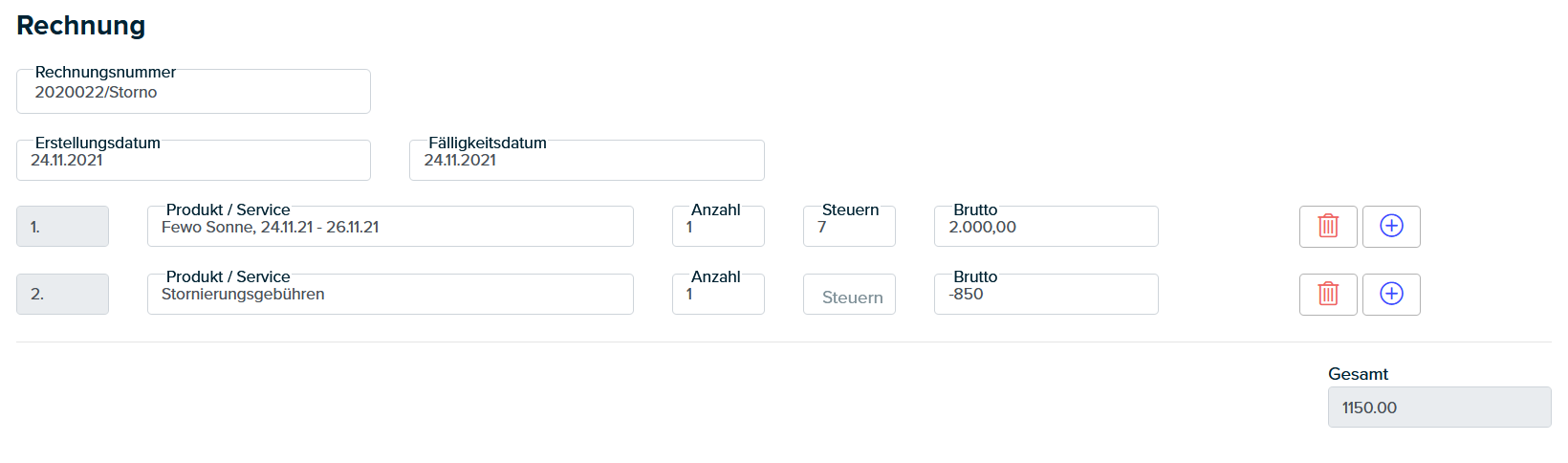1568x463 pixels.
Task: Click empty Steuern field in row 2
Action: (x=849, y=295)
